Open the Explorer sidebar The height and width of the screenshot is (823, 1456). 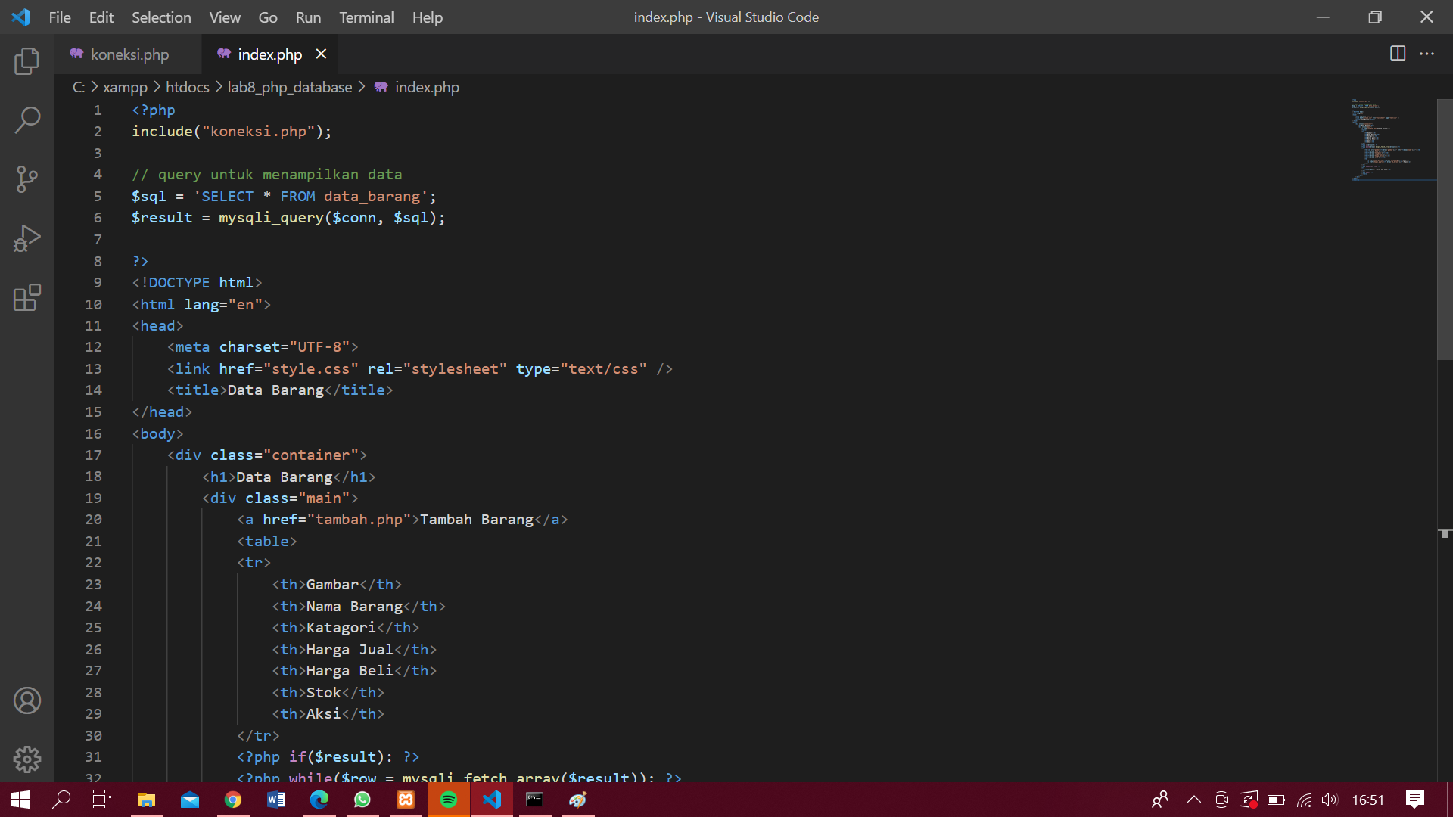(x=27, y=61)
